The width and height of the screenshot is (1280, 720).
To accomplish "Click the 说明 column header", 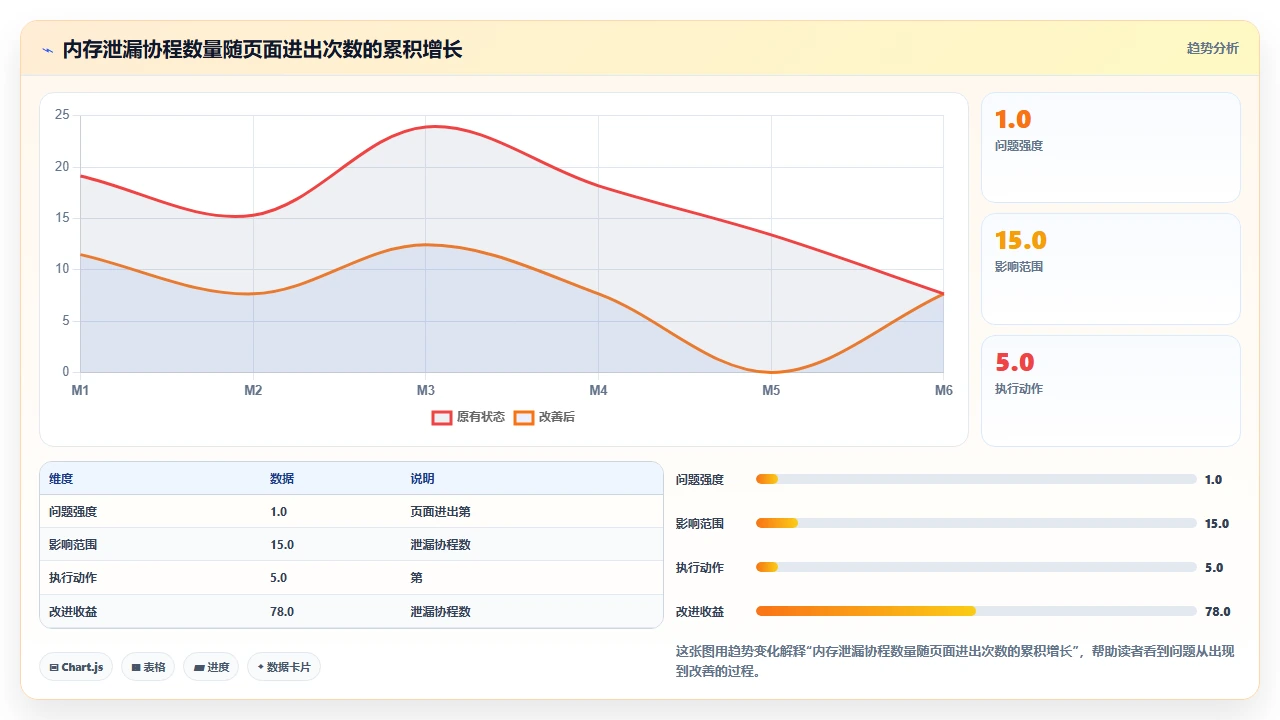I will (422, 479).
